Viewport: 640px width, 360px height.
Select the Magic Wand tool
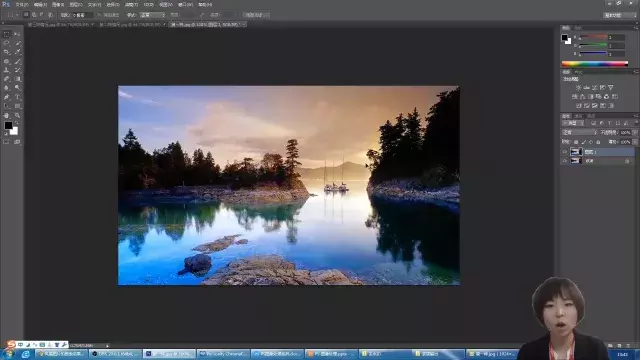17,43
